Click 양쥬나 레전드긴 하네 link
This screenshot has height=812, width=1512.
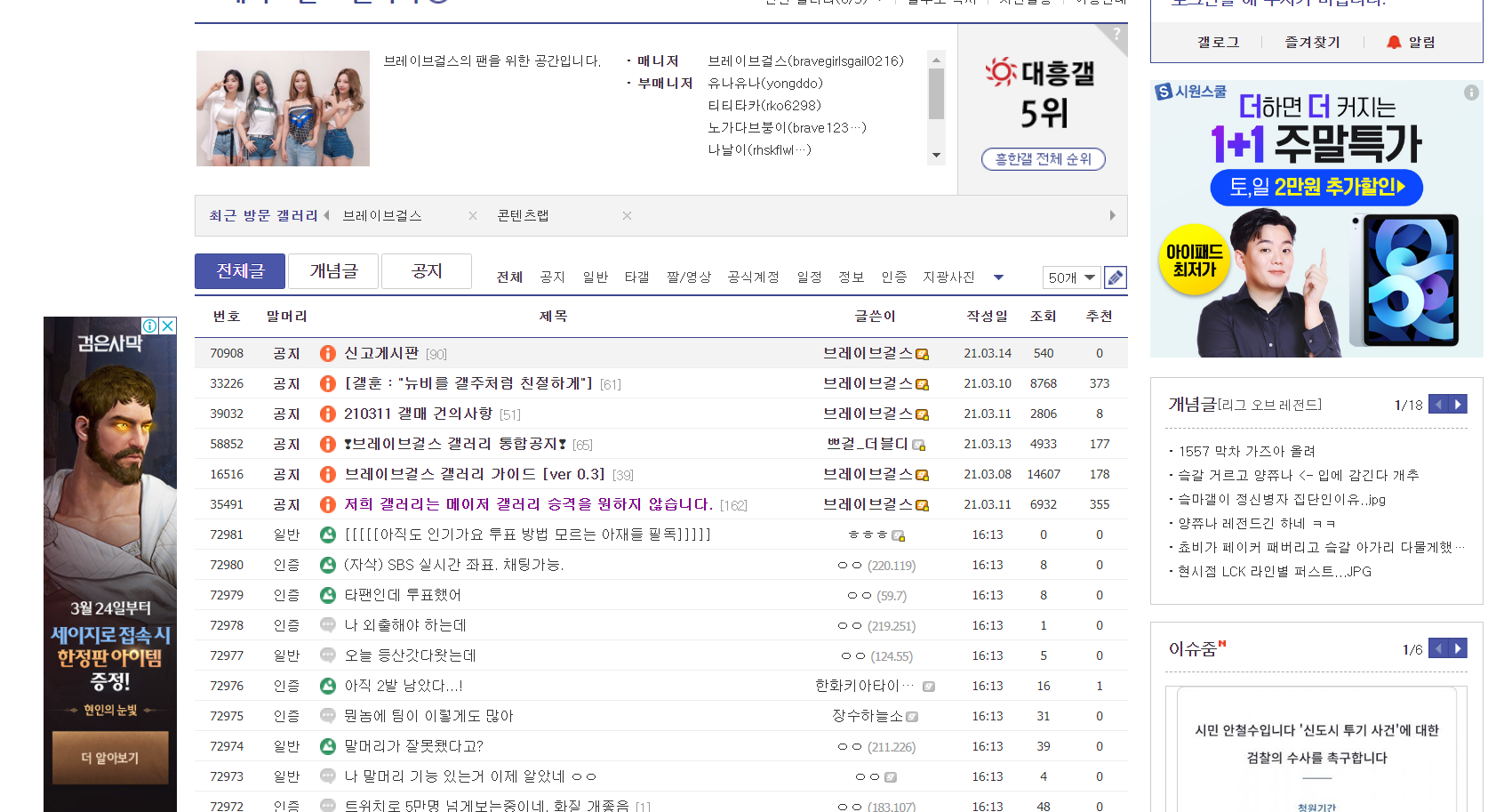click(x=1257, y=523)
